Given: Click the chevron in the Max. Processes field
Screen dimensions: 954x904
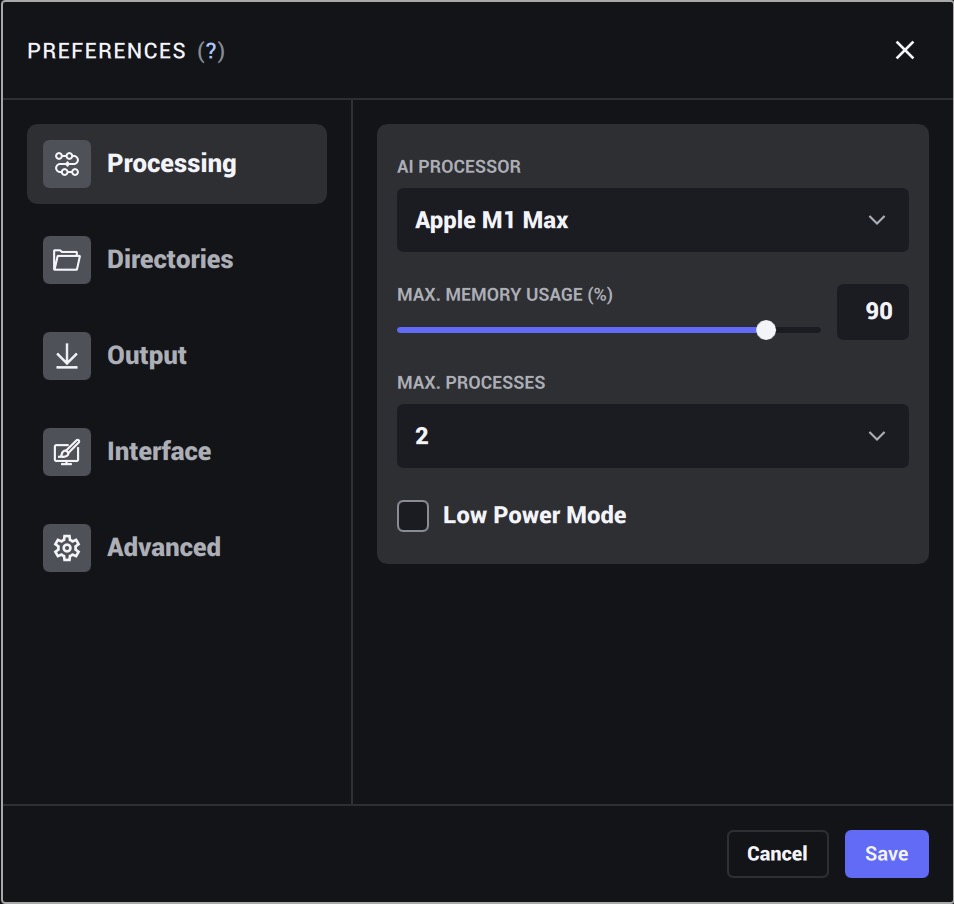Looking at the screenshot, I should [x=877, y=436].
